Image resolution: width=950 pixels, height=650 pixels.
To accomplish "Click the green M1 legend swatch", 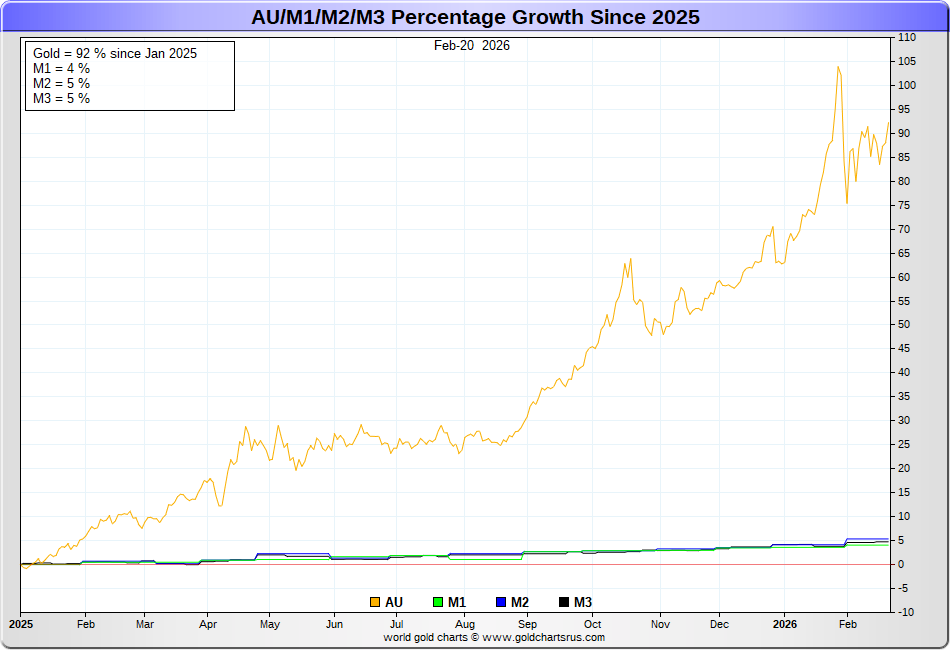I will [438, 602].
